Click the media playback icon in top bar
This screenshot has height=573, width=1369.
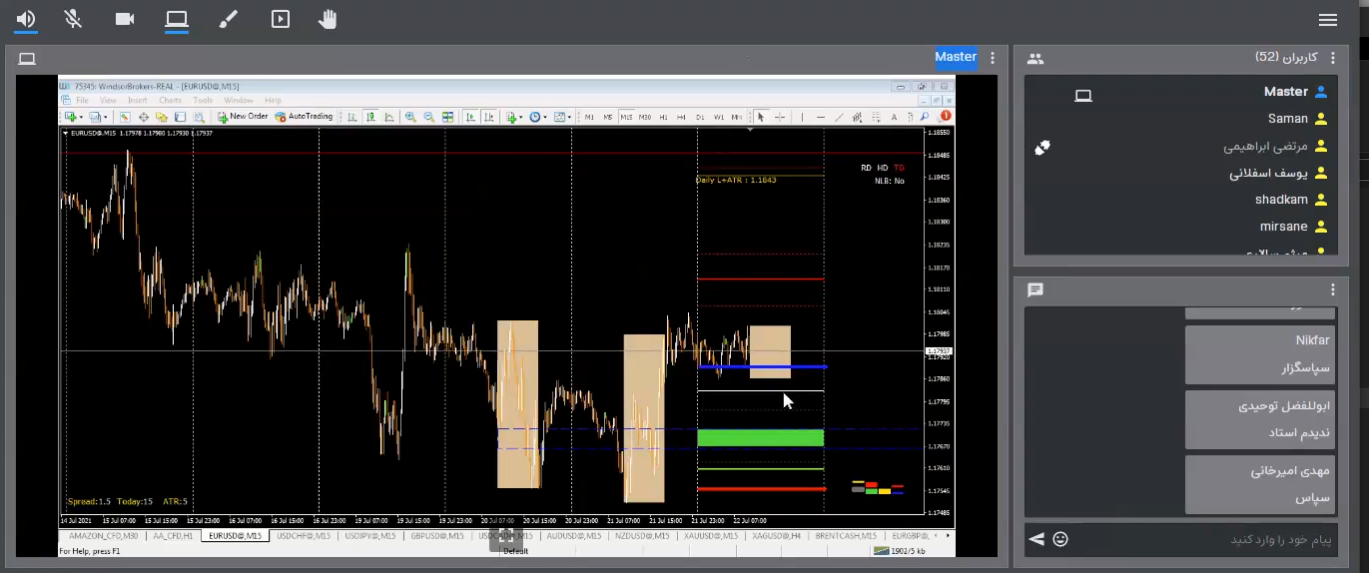coord(280,19)
